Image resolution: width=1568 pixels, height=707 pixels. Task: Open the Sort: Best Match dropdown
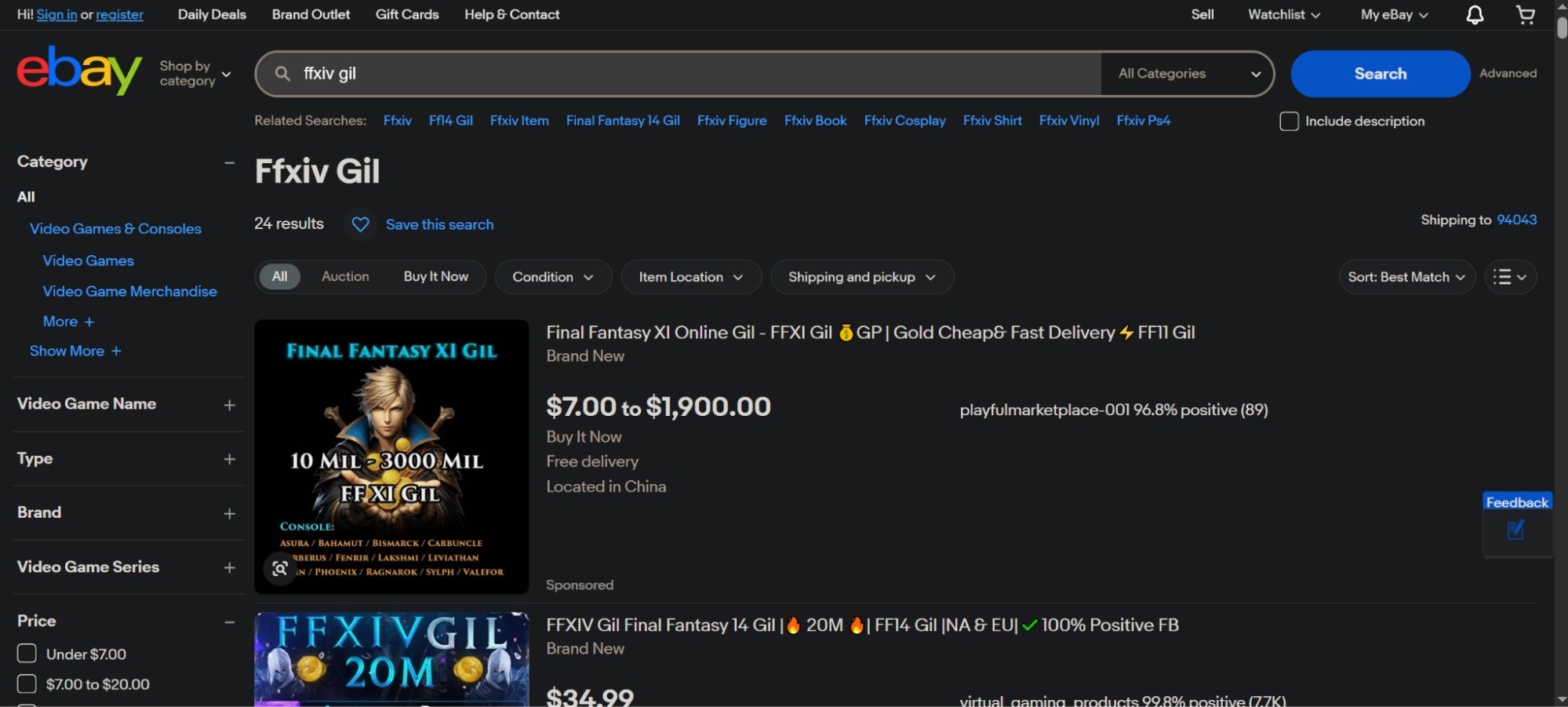coord(1406,277)
